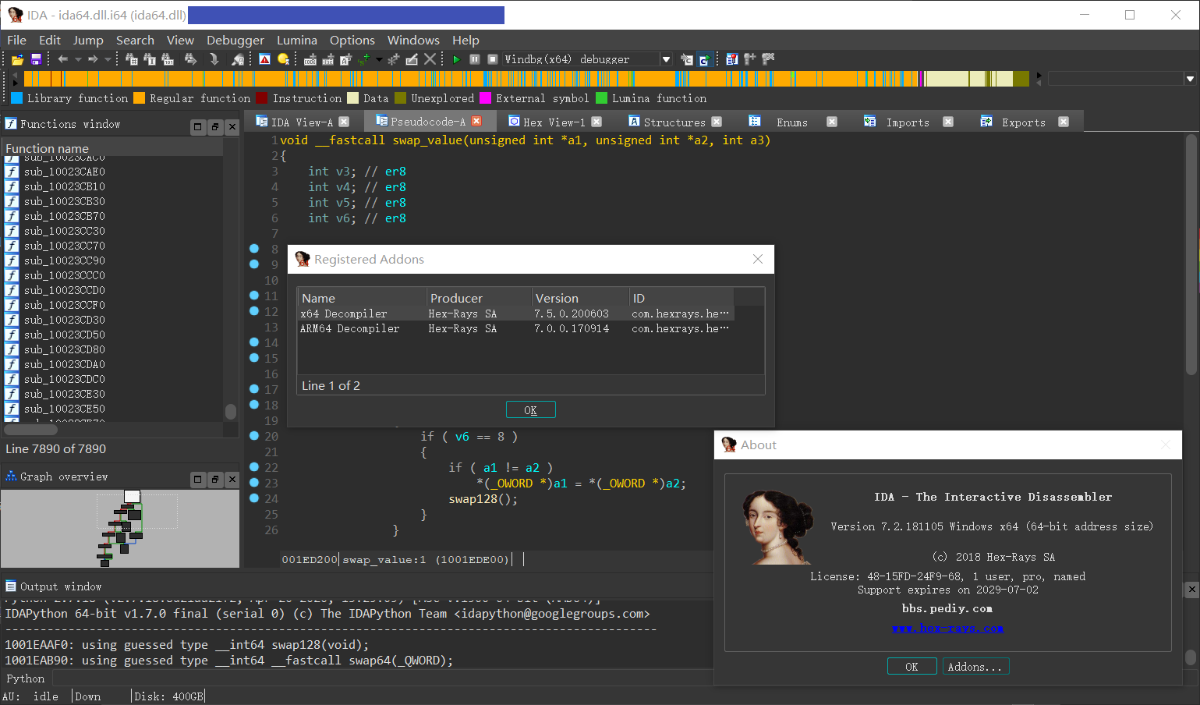The width and height of the screenshot is (1200, 705).
Task: Sort addons by Version column header
Action: point(580,298)
